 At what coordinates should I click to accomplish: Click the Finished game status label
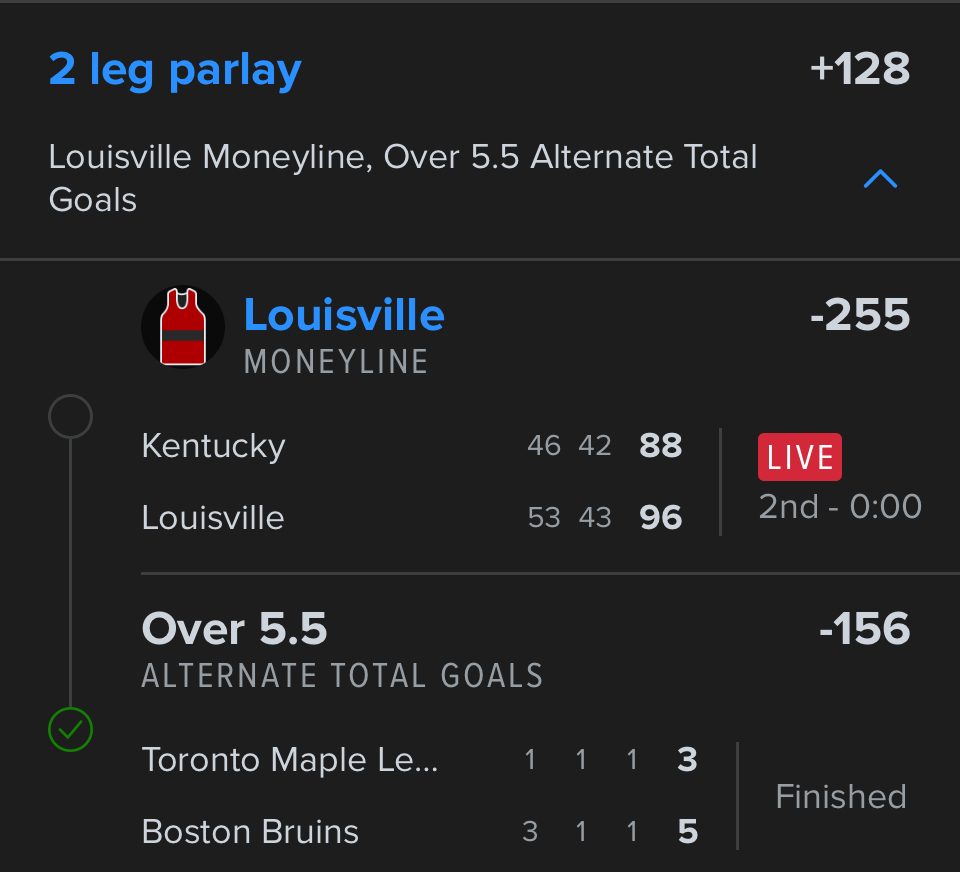point(841,796)
